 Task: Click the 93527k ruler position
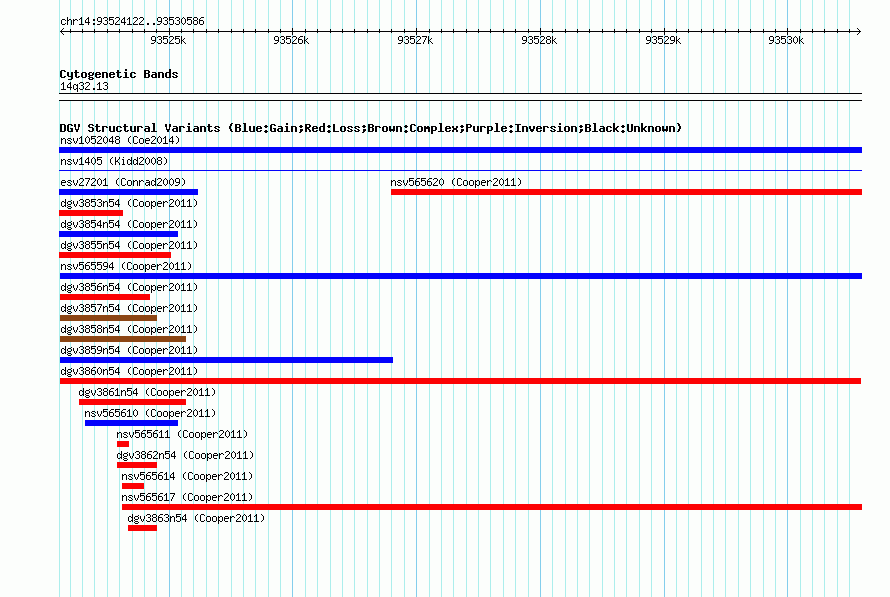point(415,40)
